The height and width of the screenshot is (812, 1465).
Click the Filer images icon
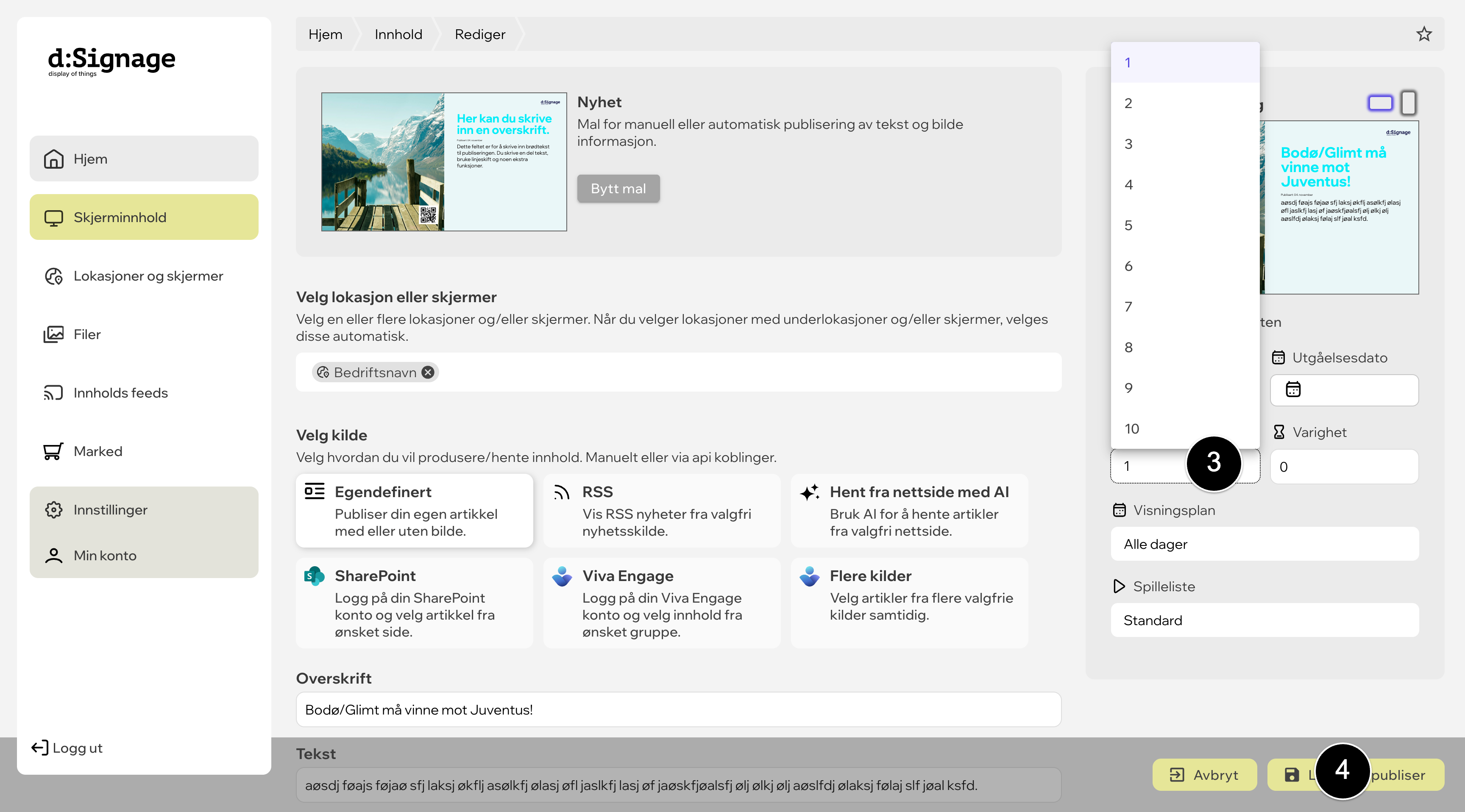tap(53, 334)
